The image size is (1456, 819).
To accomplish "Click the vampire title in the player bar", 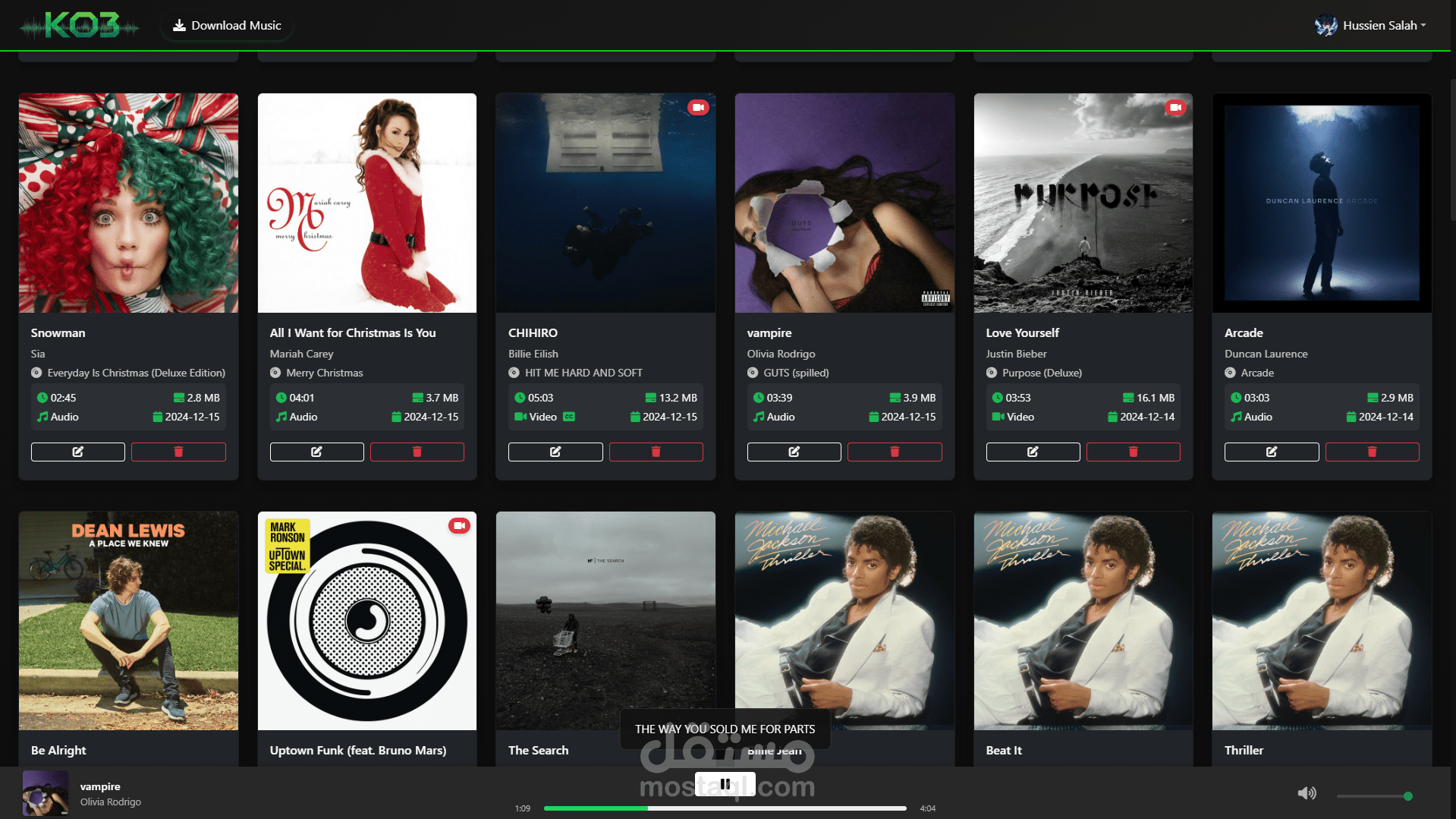I will [100, 787].
